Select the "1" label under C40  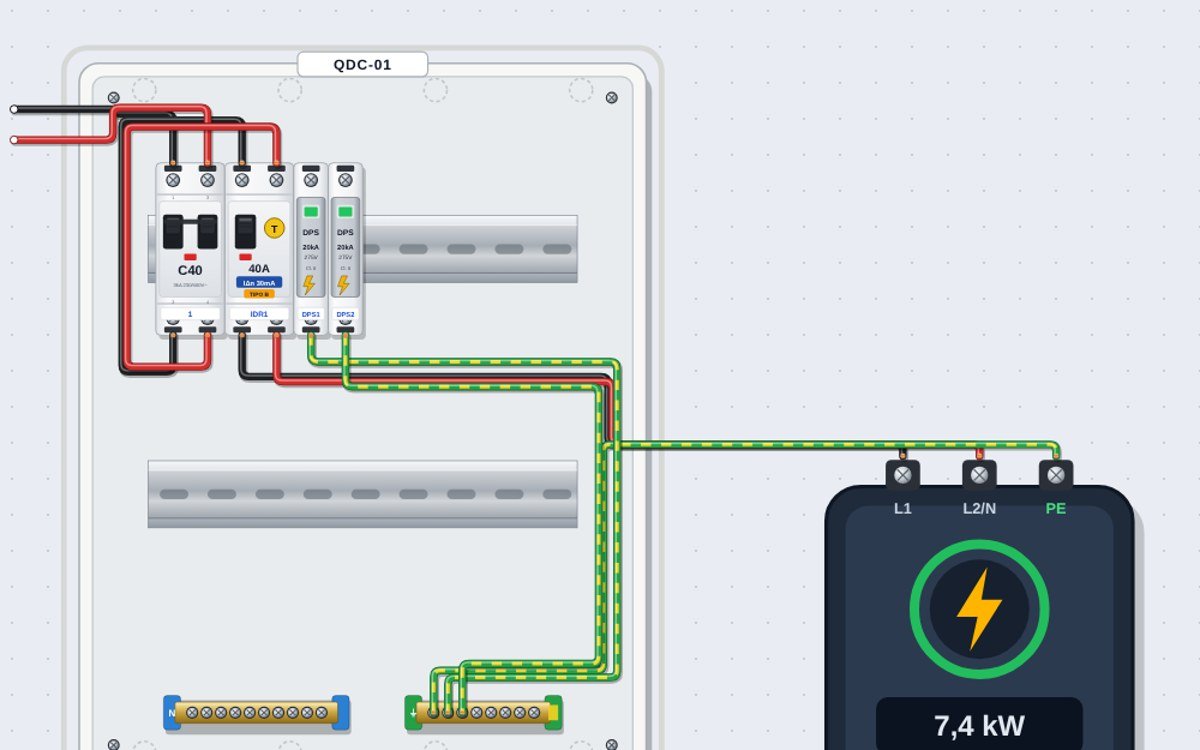click(x=190, y=314)
